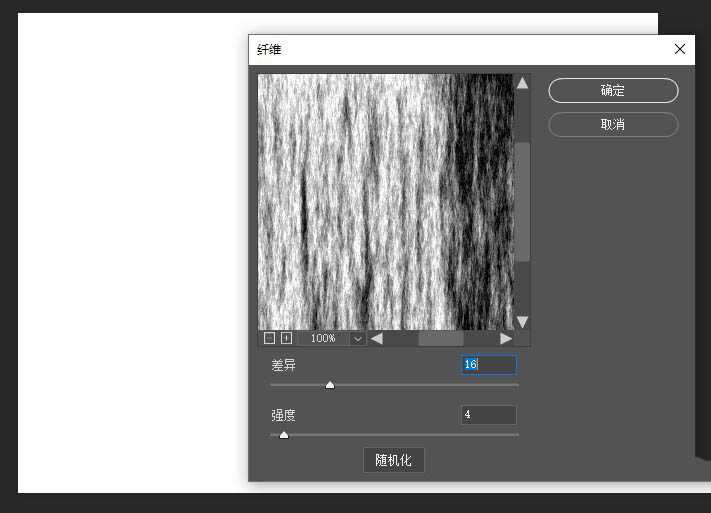Image resolution: width=711 pixels, height=513 pixels.
Task: Click the 纤维 dialog title bar
Action: point(450,49)
